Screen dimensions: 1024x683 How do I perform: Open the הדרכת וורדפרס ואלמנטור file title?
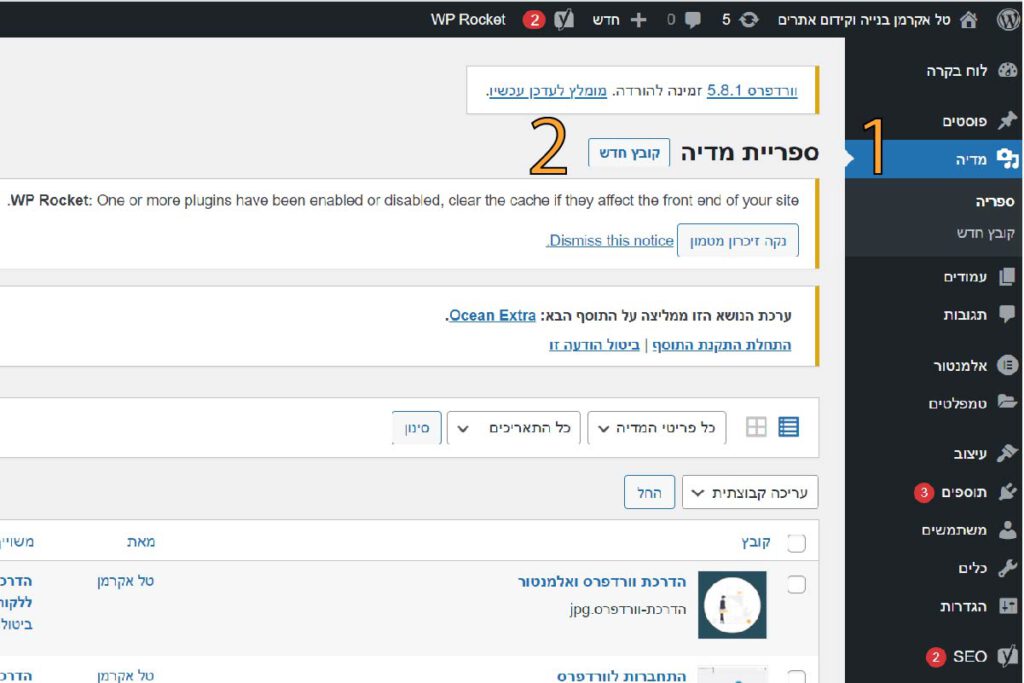(602, 581)
